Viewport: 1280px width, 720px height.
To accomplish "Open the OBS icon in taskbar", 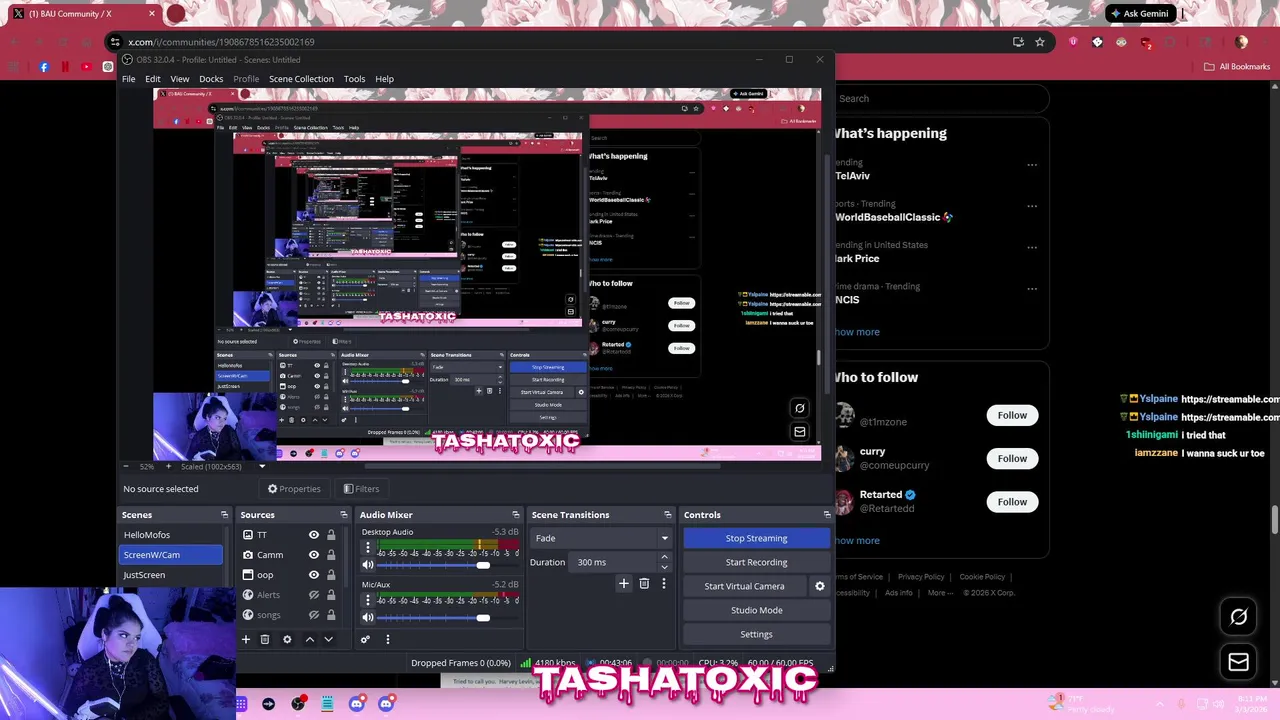I will (298, 704).
